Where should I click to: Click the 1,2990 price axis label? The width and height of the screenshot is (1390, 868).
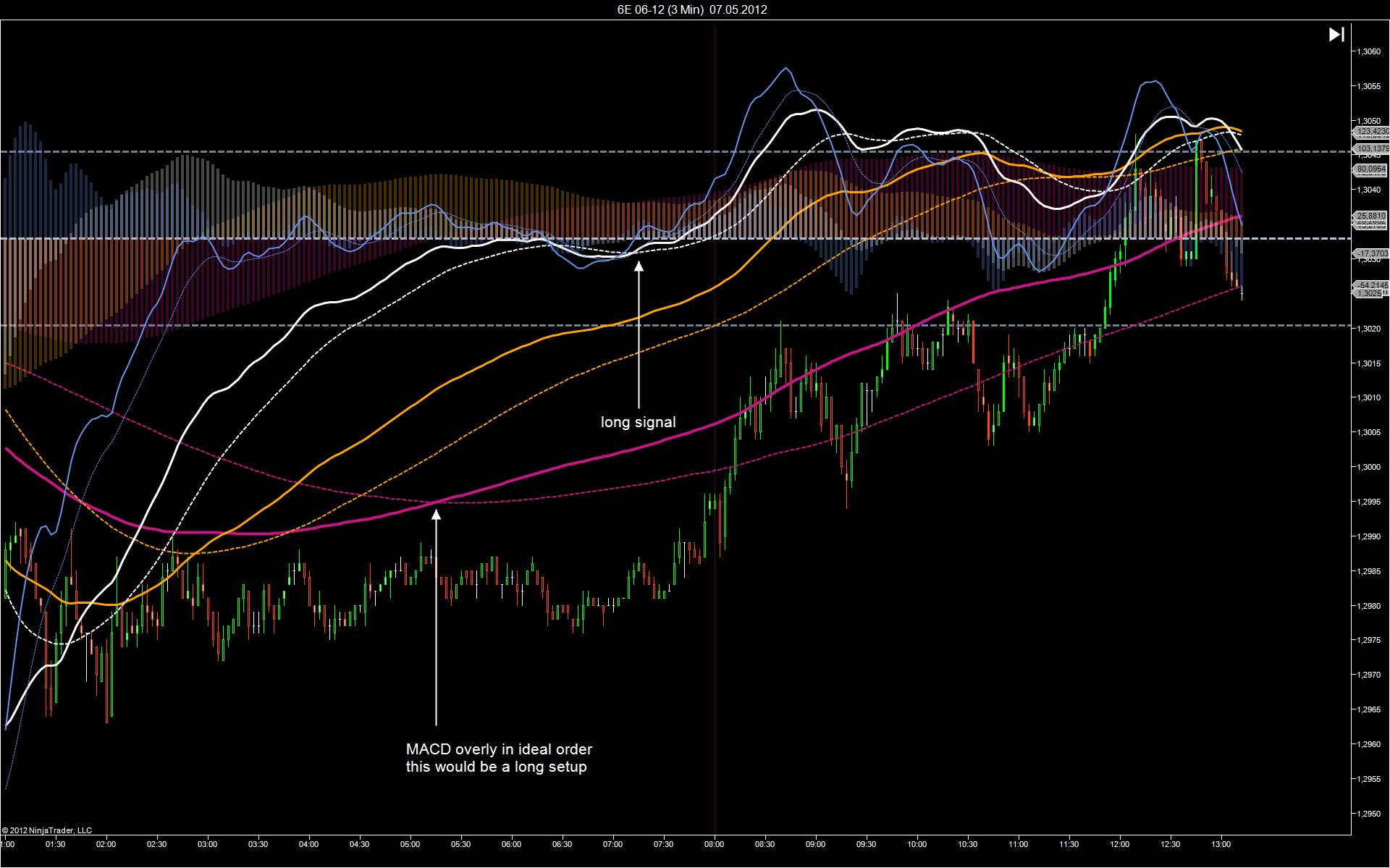pos(1368,536)
